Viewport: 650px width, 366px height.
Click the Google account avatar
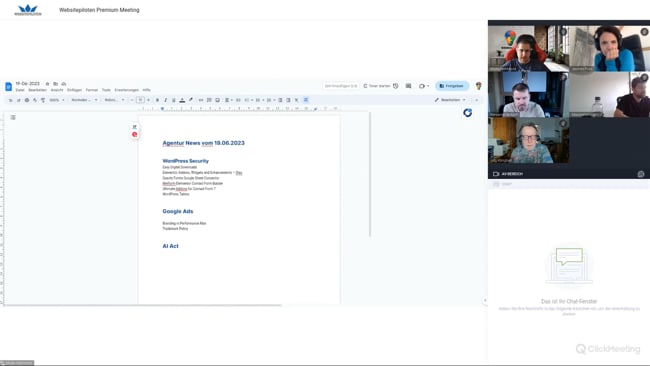479,86
